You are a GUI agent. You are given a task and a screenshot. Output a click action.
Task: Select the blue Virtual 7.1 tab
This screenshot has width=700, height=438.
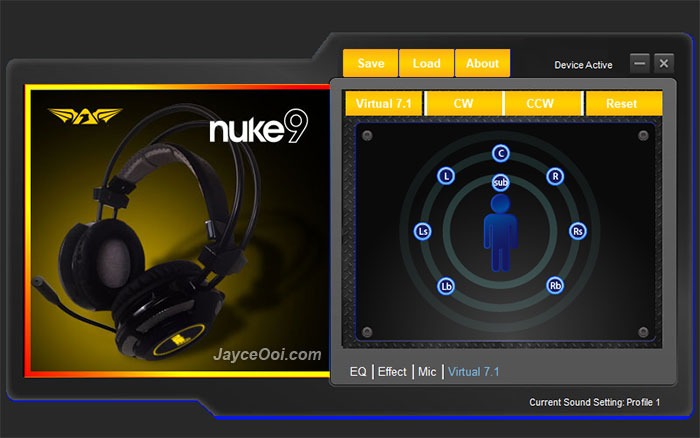[x=474, y=371]
